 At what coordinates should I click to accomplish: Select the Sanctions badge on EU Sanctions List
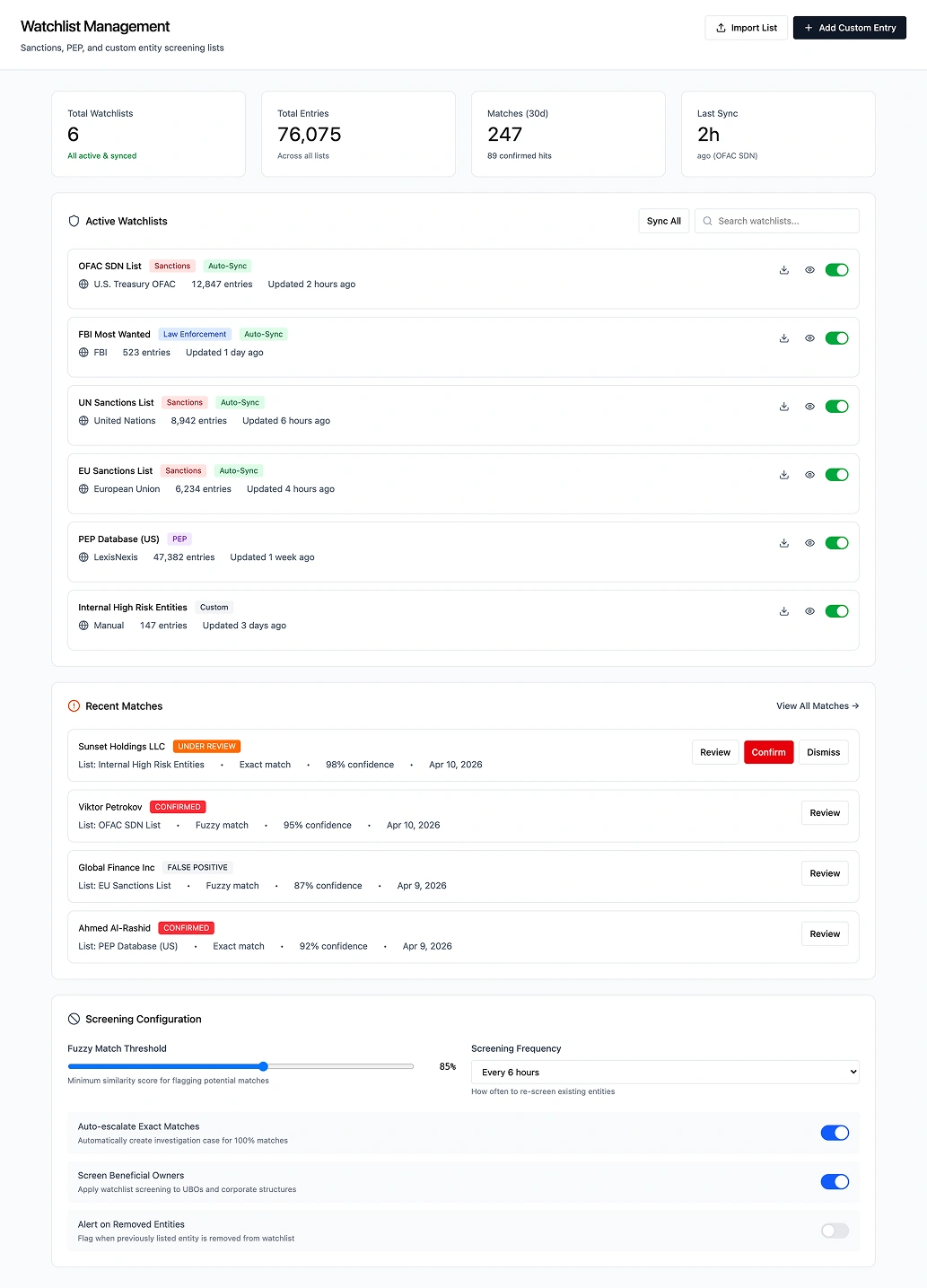pyautogui.click(x=182, y=470)
